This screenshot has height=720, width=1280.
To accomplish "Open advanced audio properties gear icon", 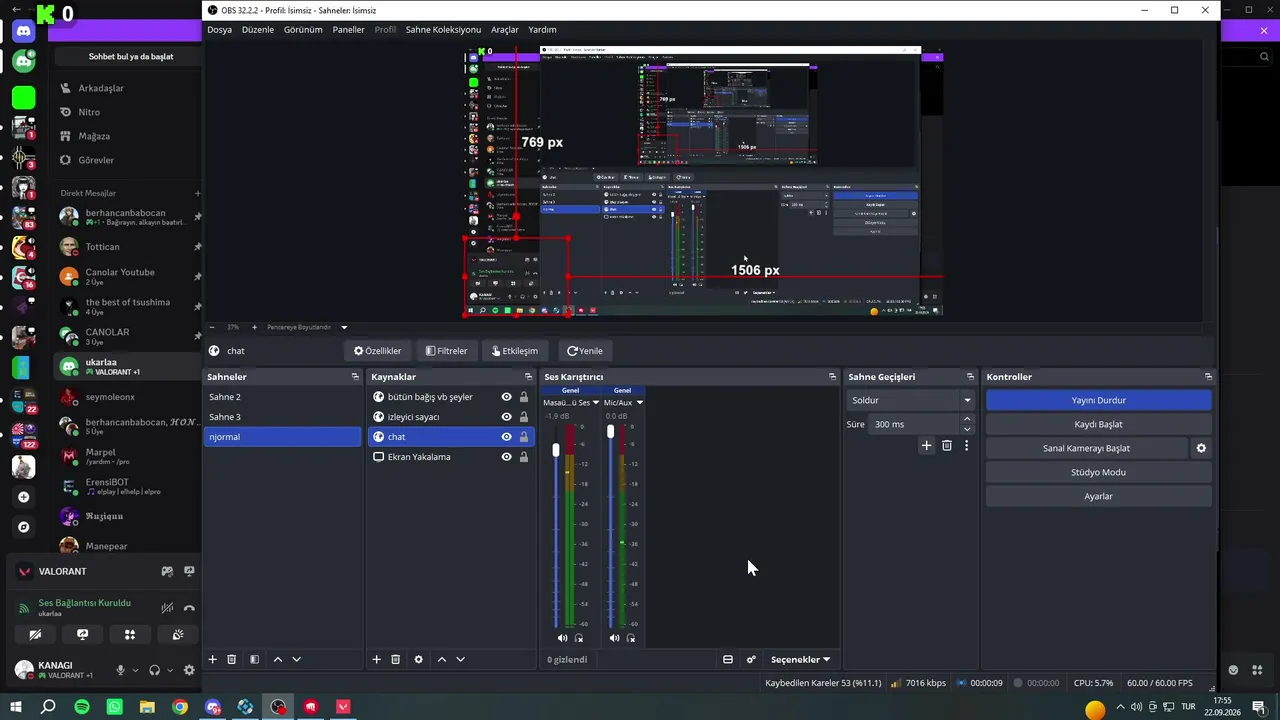I will [751, 659].
